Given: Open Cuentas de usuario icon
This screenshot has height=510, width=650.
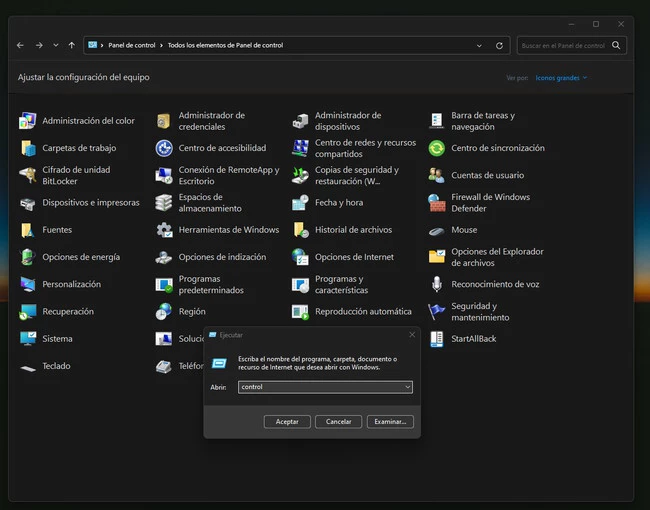Looking at the screenshot, I should 437,175.
